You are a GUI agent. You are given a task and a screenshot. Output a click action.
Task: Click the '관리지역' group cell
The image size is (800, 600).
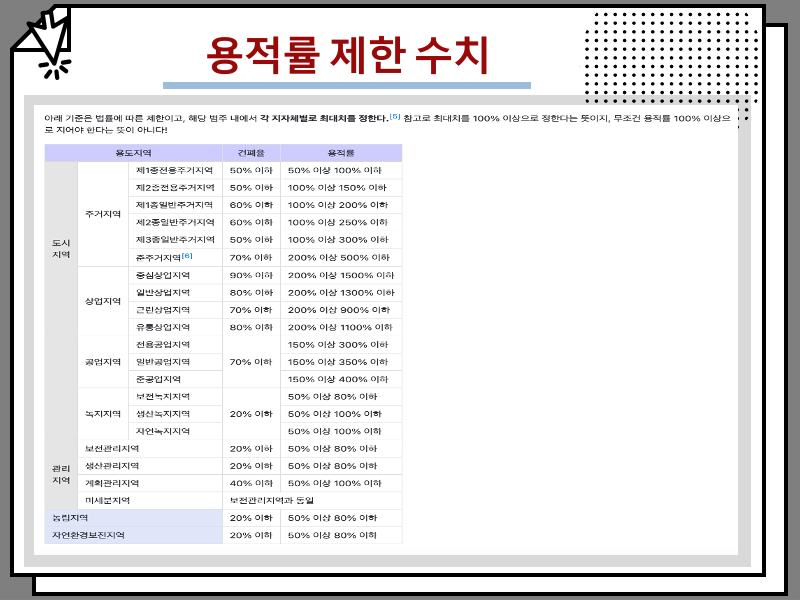click(x=61, y=474)
